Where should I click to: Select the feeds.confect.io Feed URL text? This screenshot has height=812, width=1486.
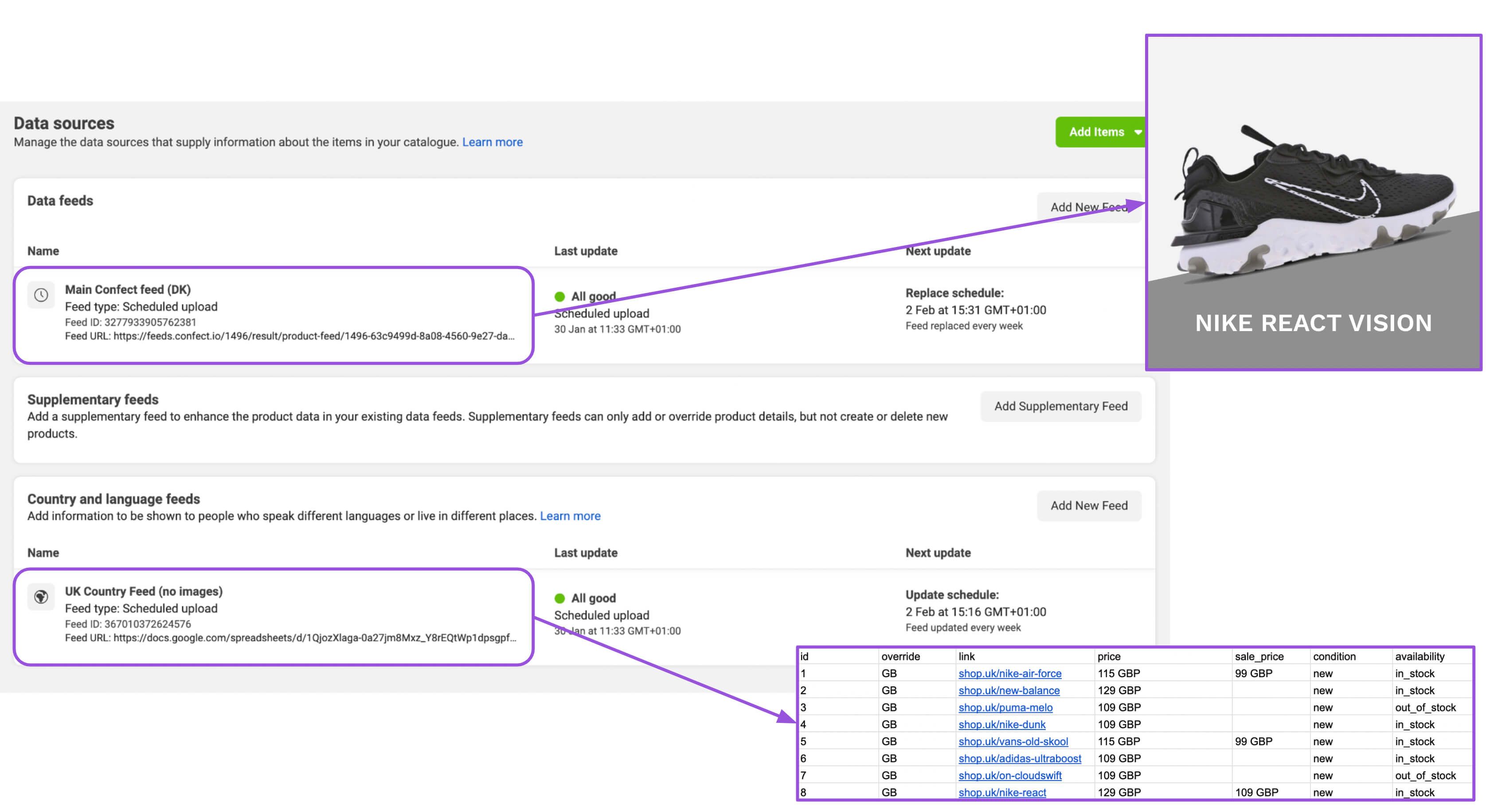point(289,336)
